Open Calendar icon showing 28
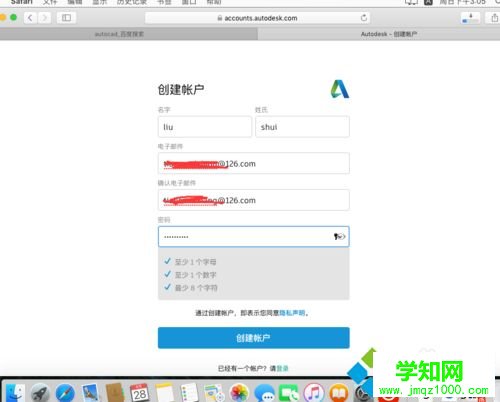 (140, 393)
